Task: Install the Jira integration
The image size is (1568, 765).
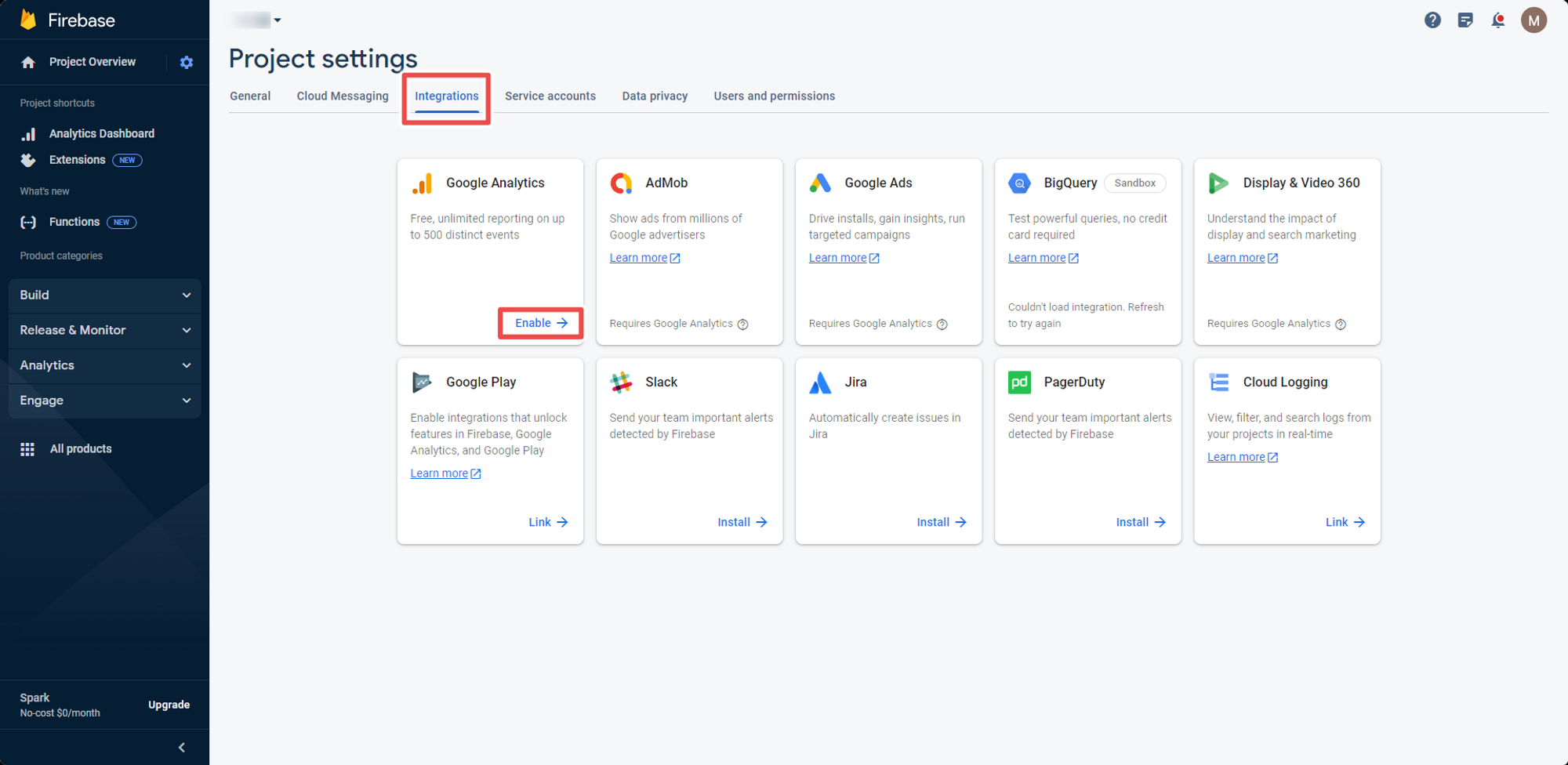Action: [x=942, y=523]
